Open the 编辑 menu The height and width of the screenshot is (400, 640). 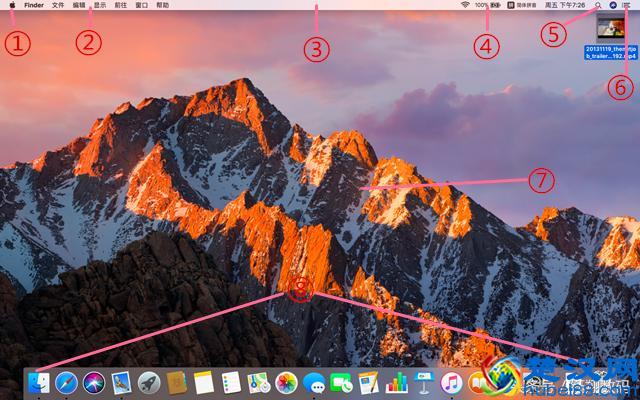coord(79,5)
